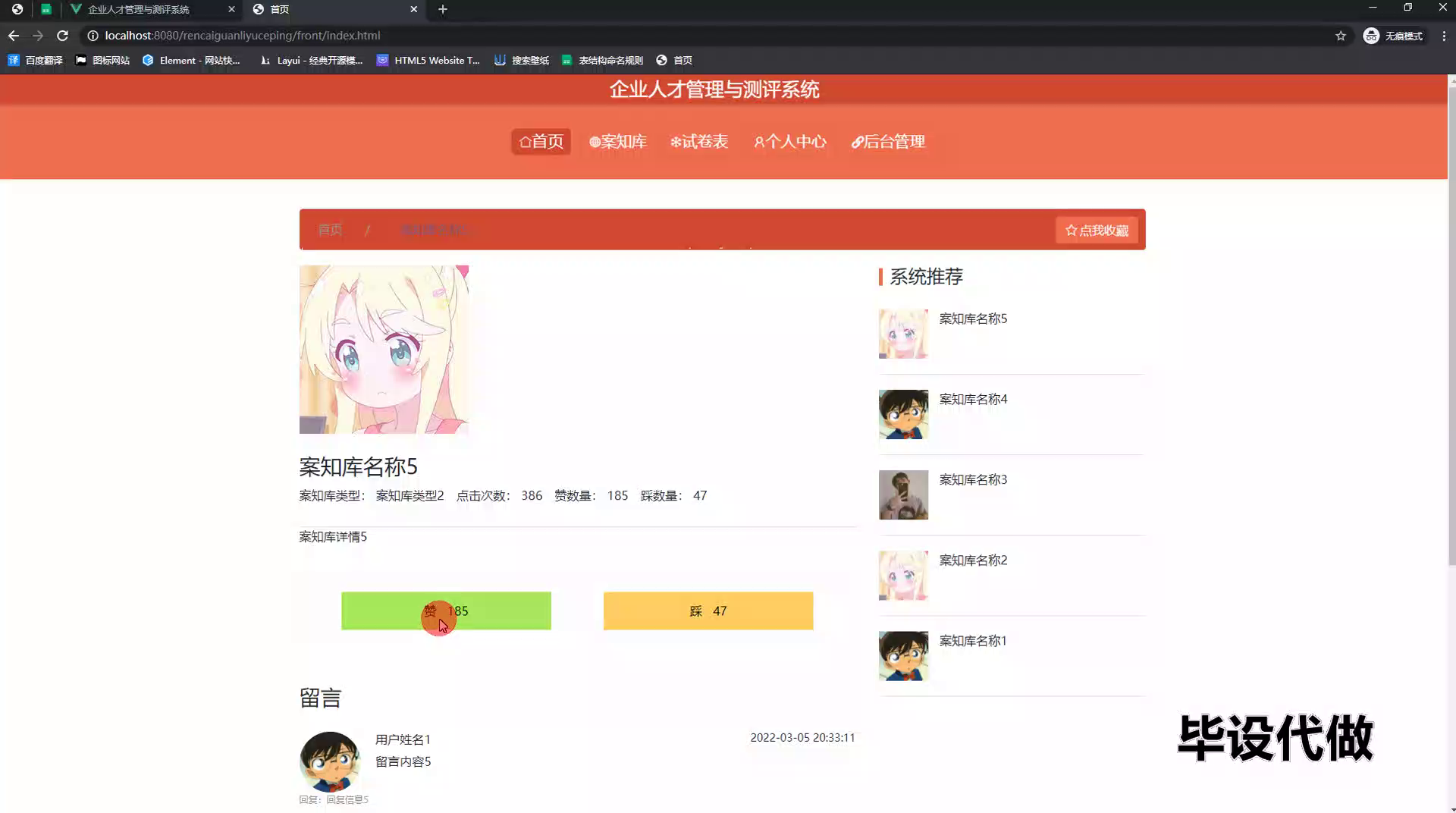
Task: Reload the page with the refresh icon
Action: tap(63, 36)
